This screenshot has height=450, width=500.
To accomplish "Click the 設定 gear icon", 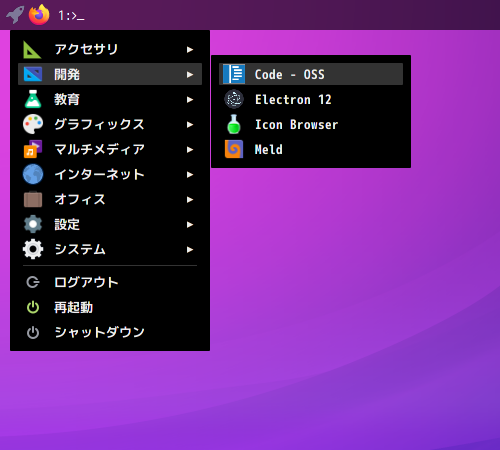I will 33,224.
